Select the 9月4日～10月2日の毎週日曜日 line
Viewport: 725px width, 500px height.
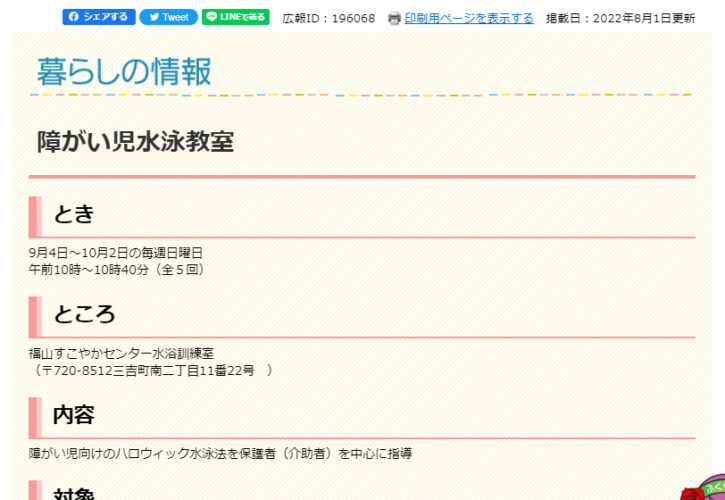[x=116, y=253]
